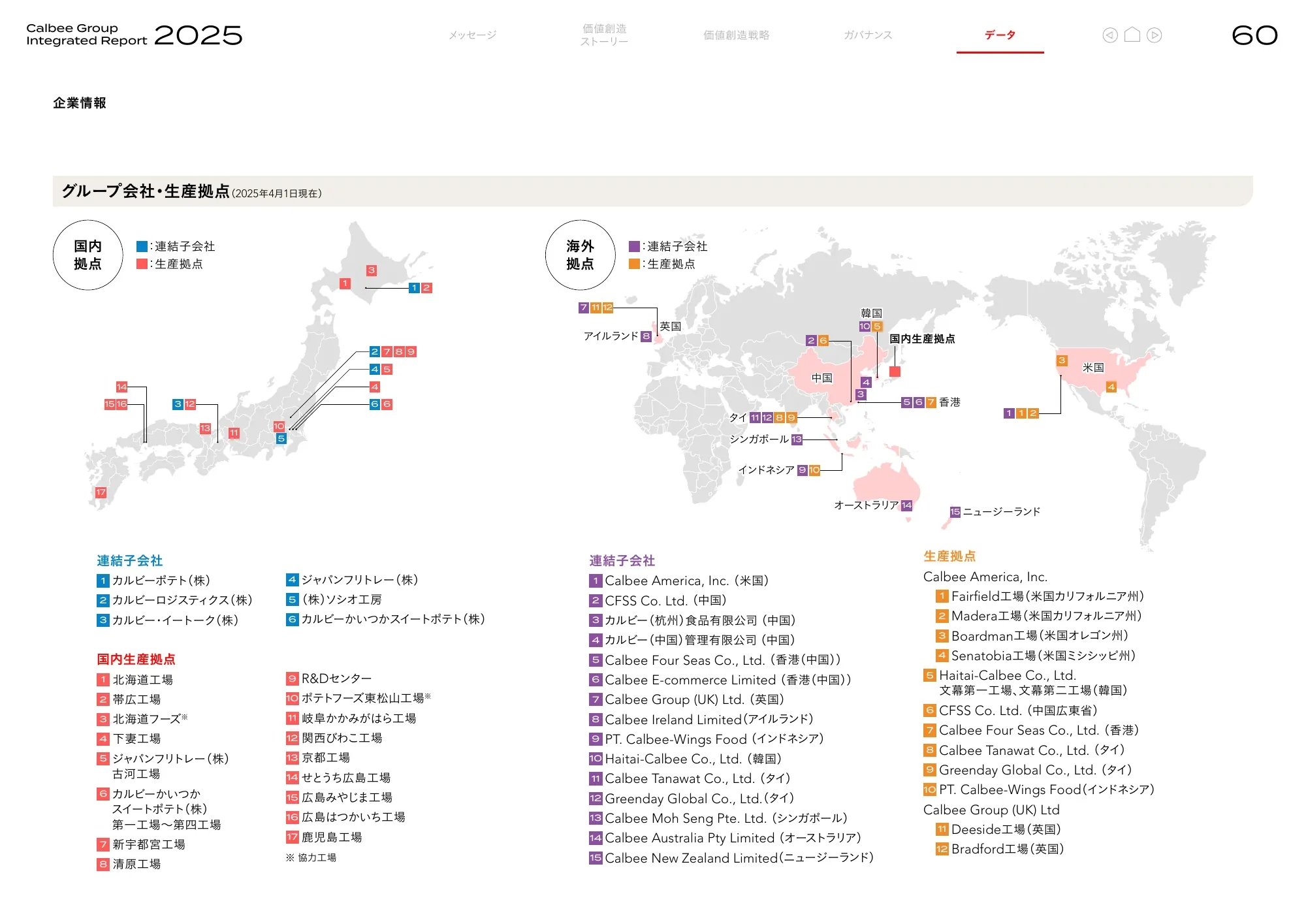Click the 香港 map label

950,402
